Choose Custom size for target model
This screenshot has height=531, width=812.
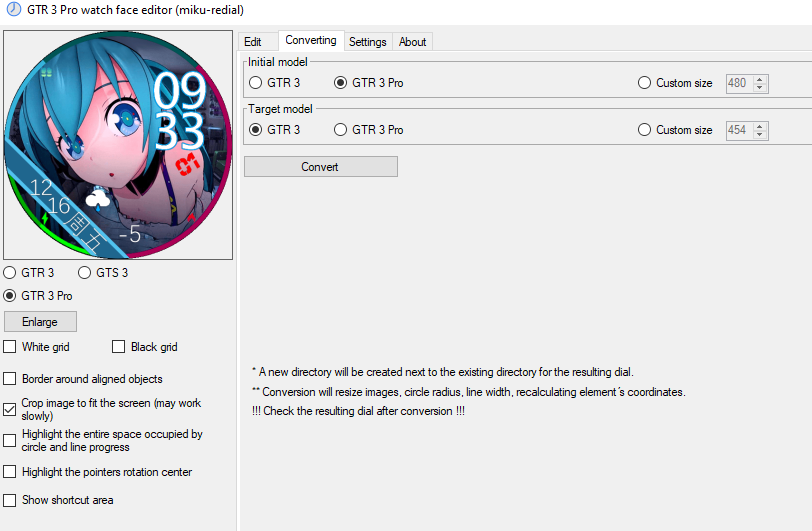(675, 130)
